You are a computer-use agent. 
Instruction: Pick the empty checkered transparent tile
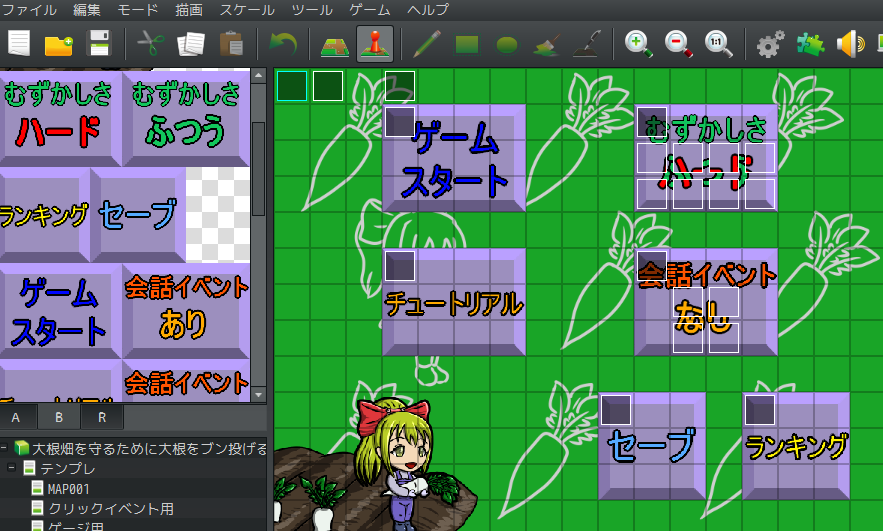coord(218,215)
